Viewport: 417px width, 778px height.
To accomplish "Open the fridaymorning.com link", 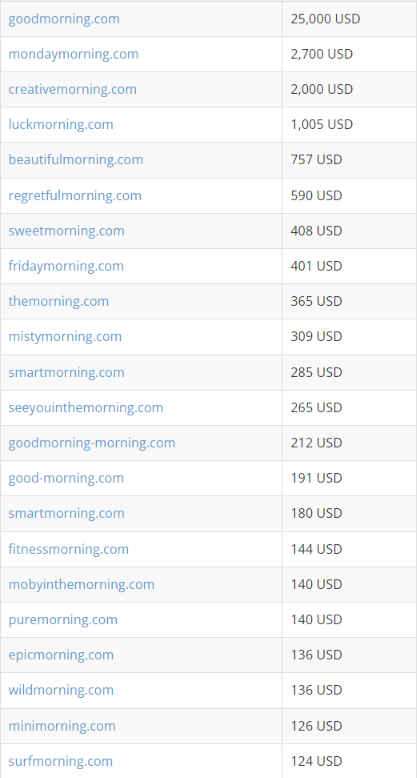I will pos(66,266).
